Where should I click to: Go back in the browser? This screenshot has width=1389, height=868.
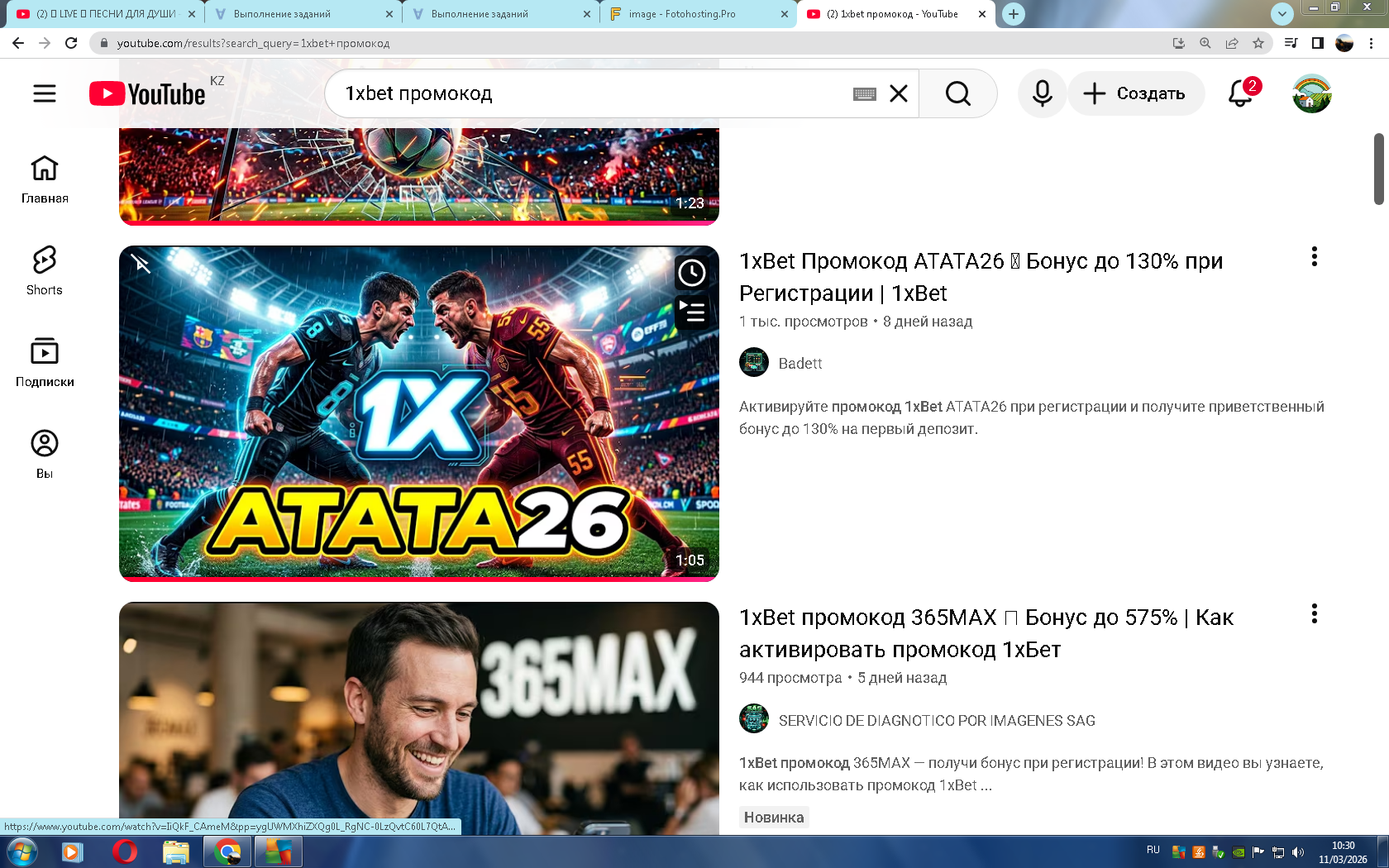click(18, 43)
